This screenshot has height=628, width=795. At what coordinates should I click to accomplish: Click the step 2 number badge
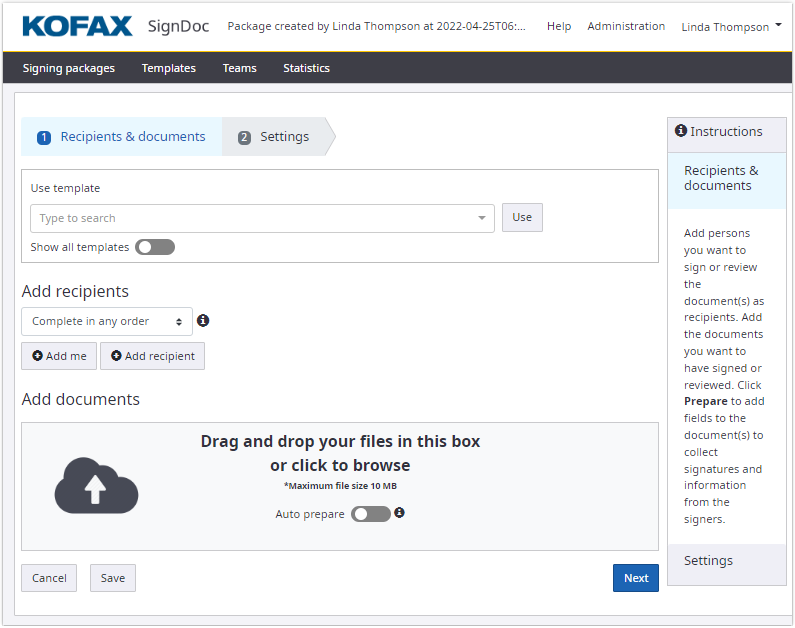pyautogui.click(x=244, y=138)
